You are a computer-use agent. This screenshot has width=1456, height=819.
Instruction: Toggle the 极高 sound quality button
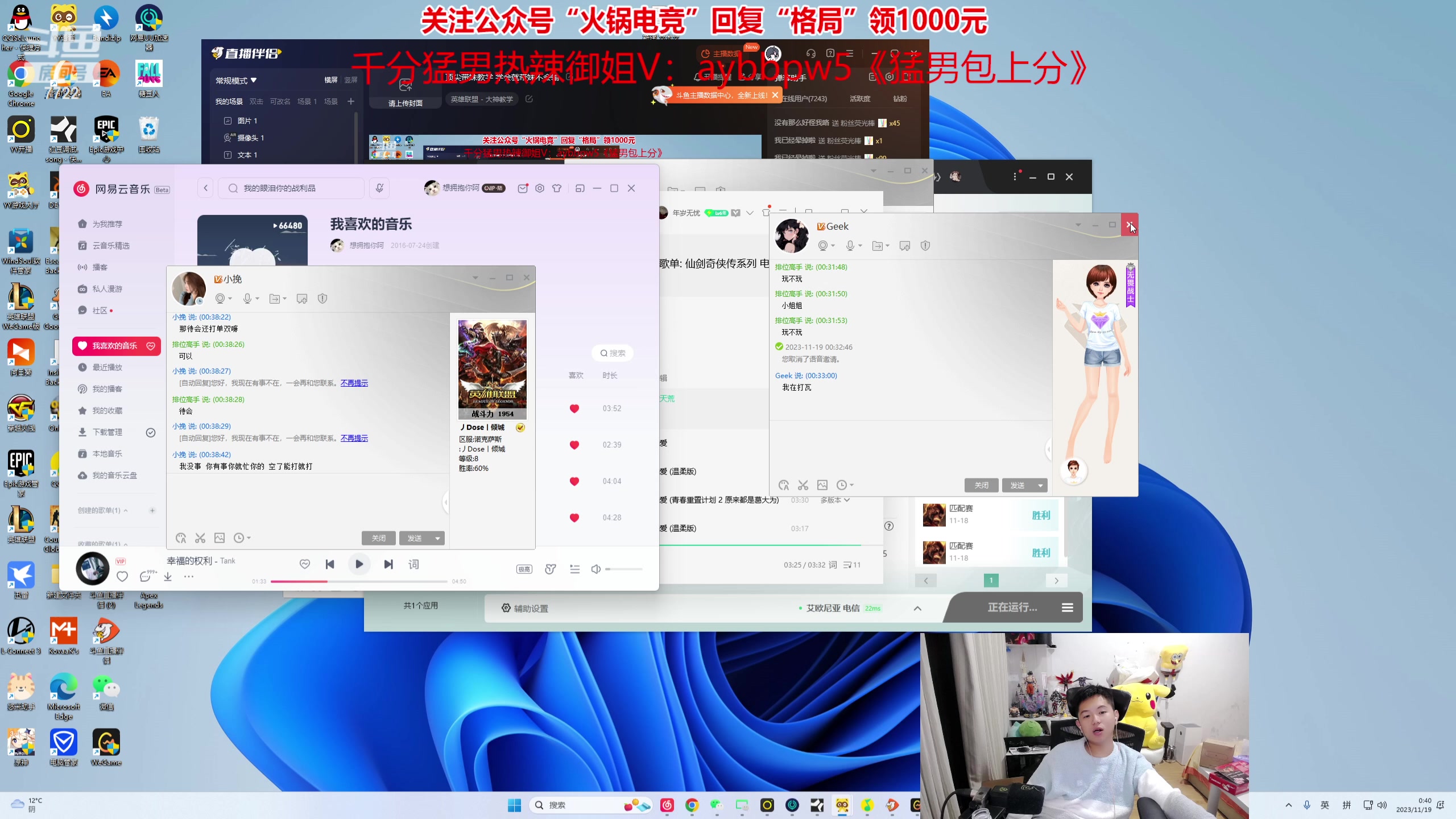[x=524, y=569]
